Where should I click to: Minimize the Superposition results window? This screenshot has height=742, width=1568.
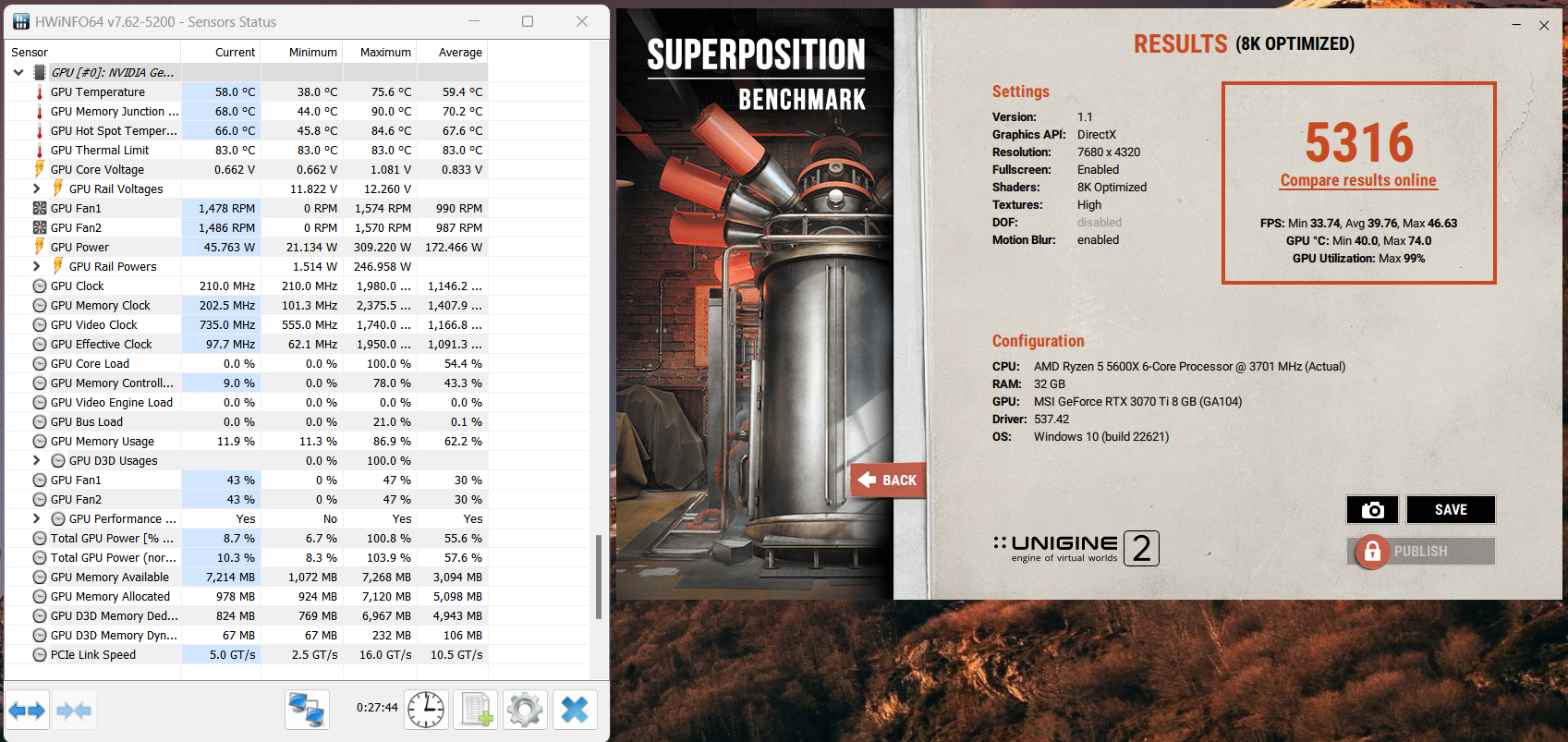click(x=1516, y=25)
